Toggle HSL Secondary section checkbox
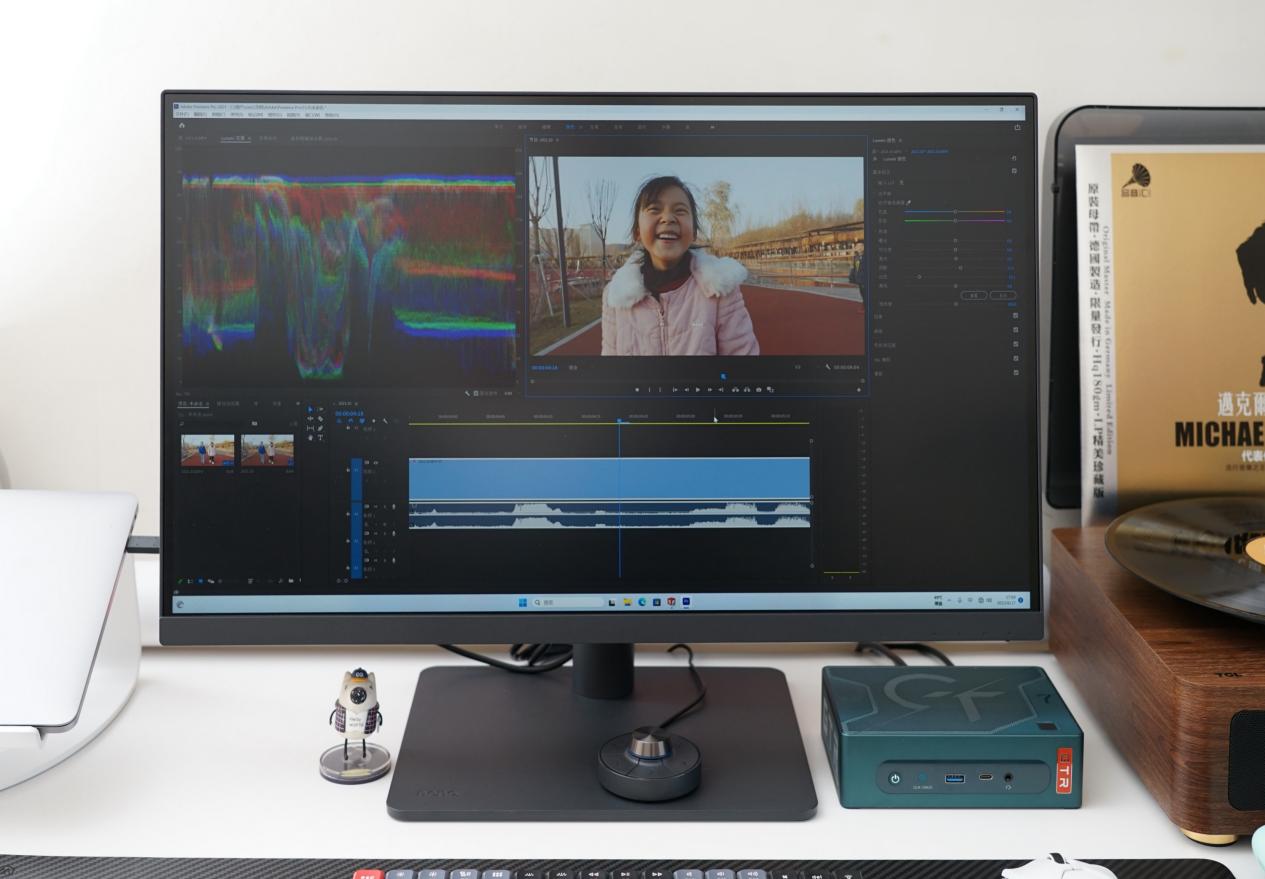The image size is (1265, 879). [1016, 358]
